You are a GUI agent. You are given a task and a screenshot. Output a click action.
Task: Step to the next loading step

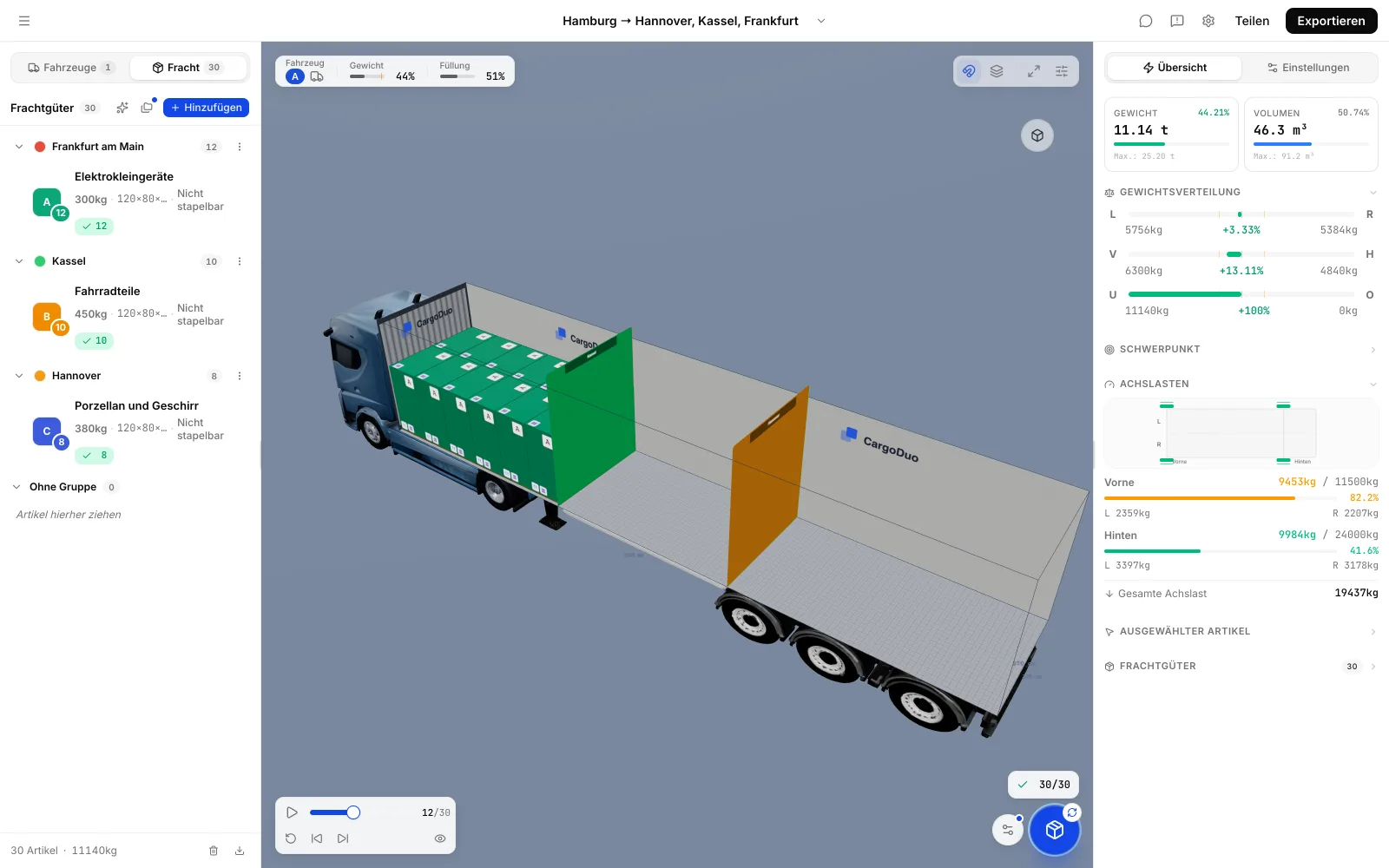343,838
